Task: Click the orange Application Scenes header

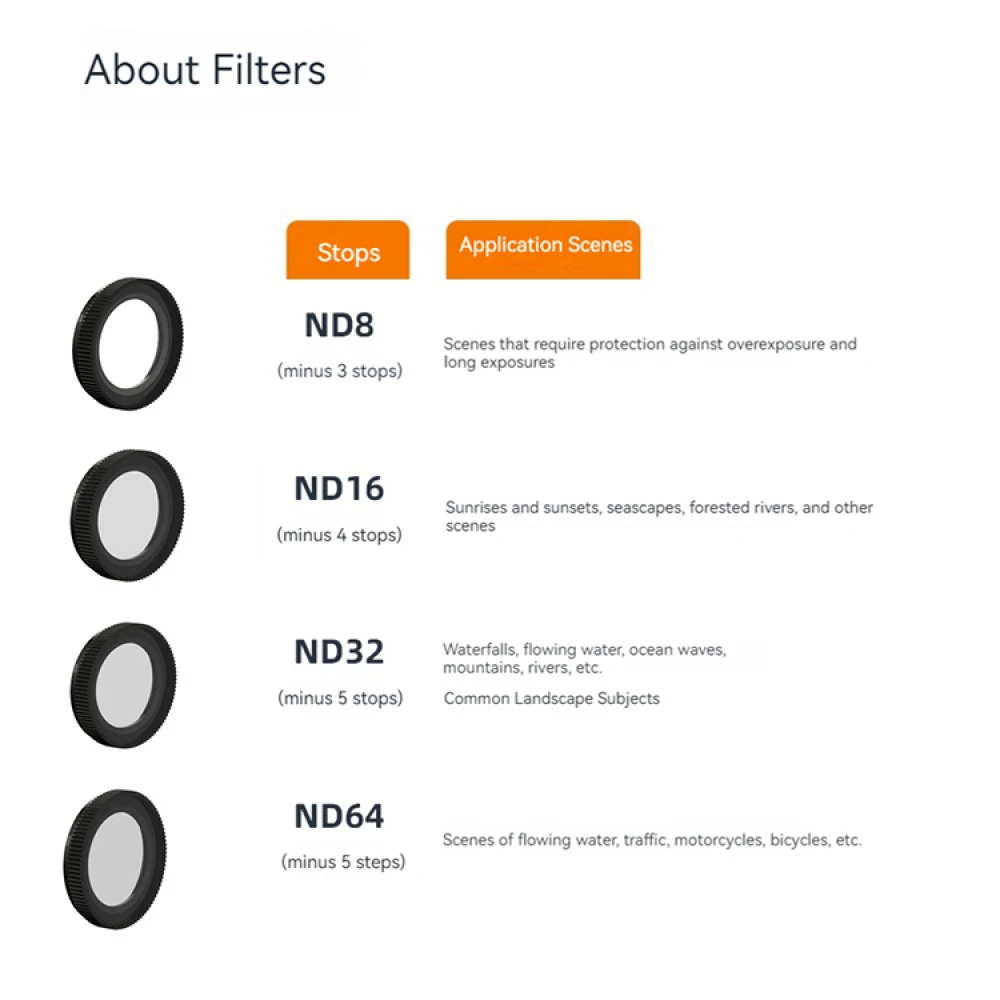Action: click(543, 250)
